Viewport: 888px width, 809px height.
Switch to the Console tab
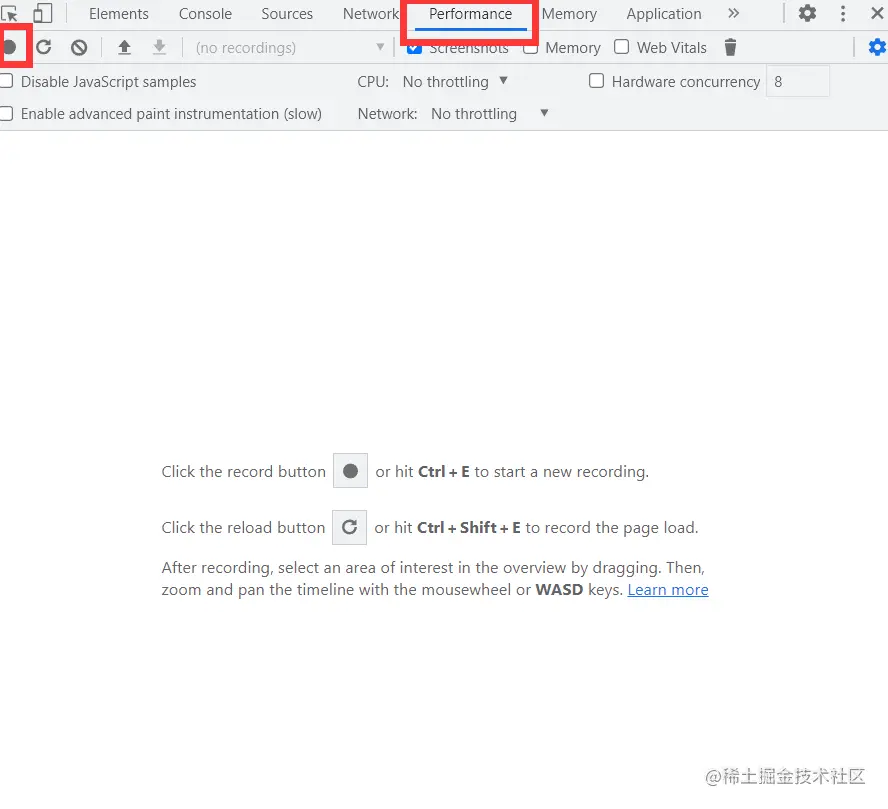[205, 14]
